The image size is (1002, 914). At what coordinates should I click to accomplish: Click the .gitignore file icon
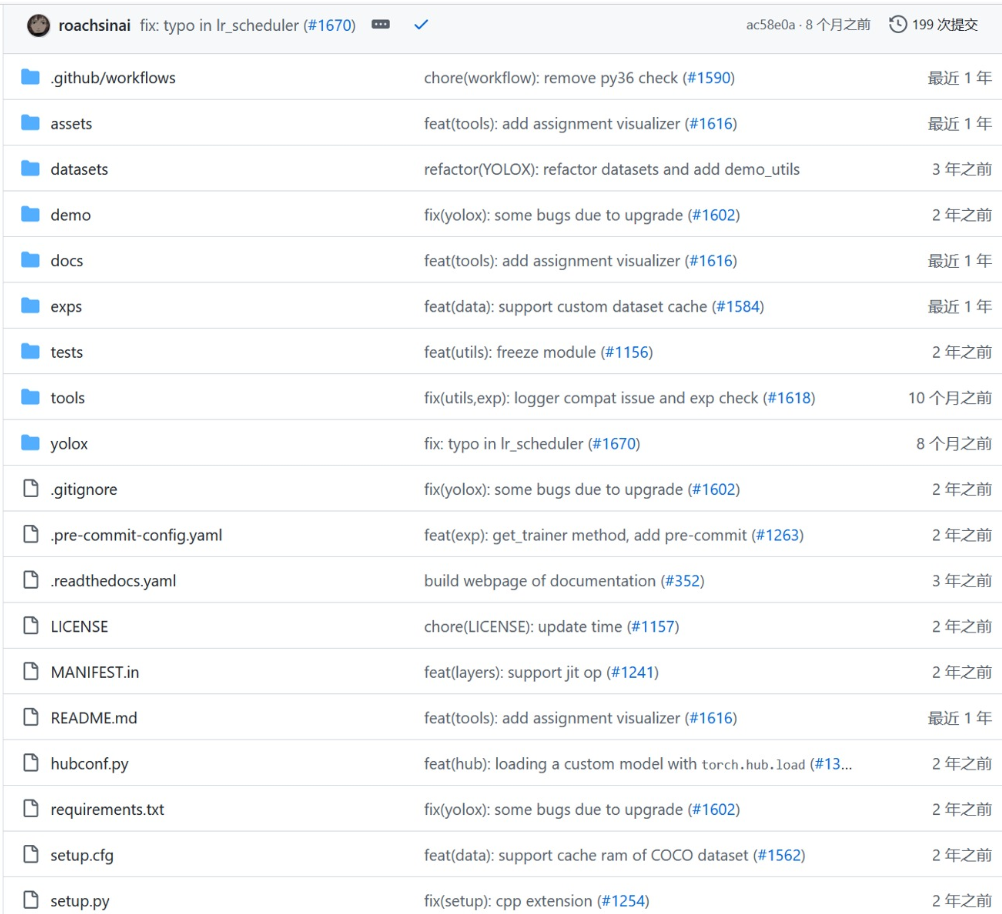(31, 490)
